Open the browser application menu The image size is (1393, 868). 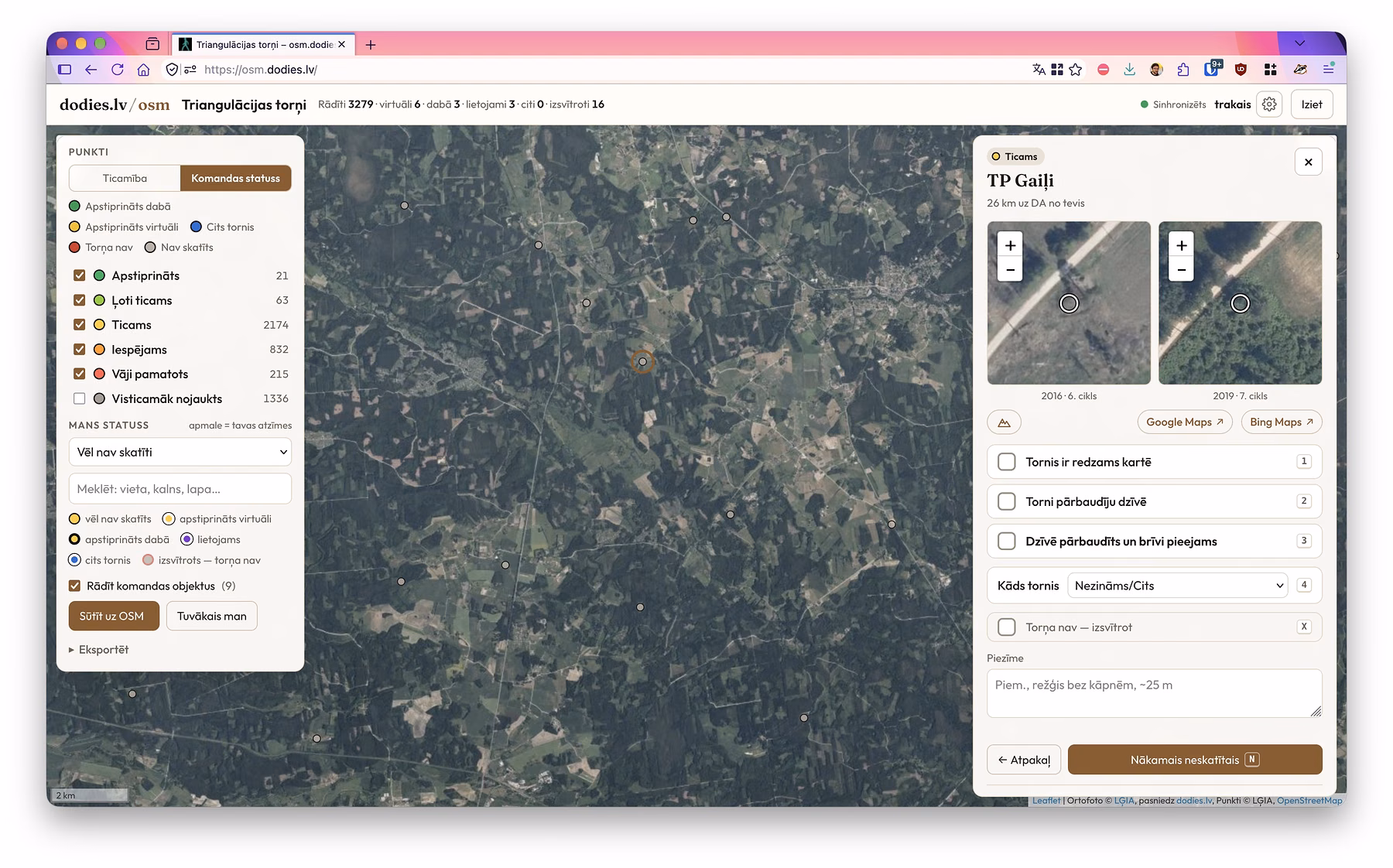pos(1328,70)
